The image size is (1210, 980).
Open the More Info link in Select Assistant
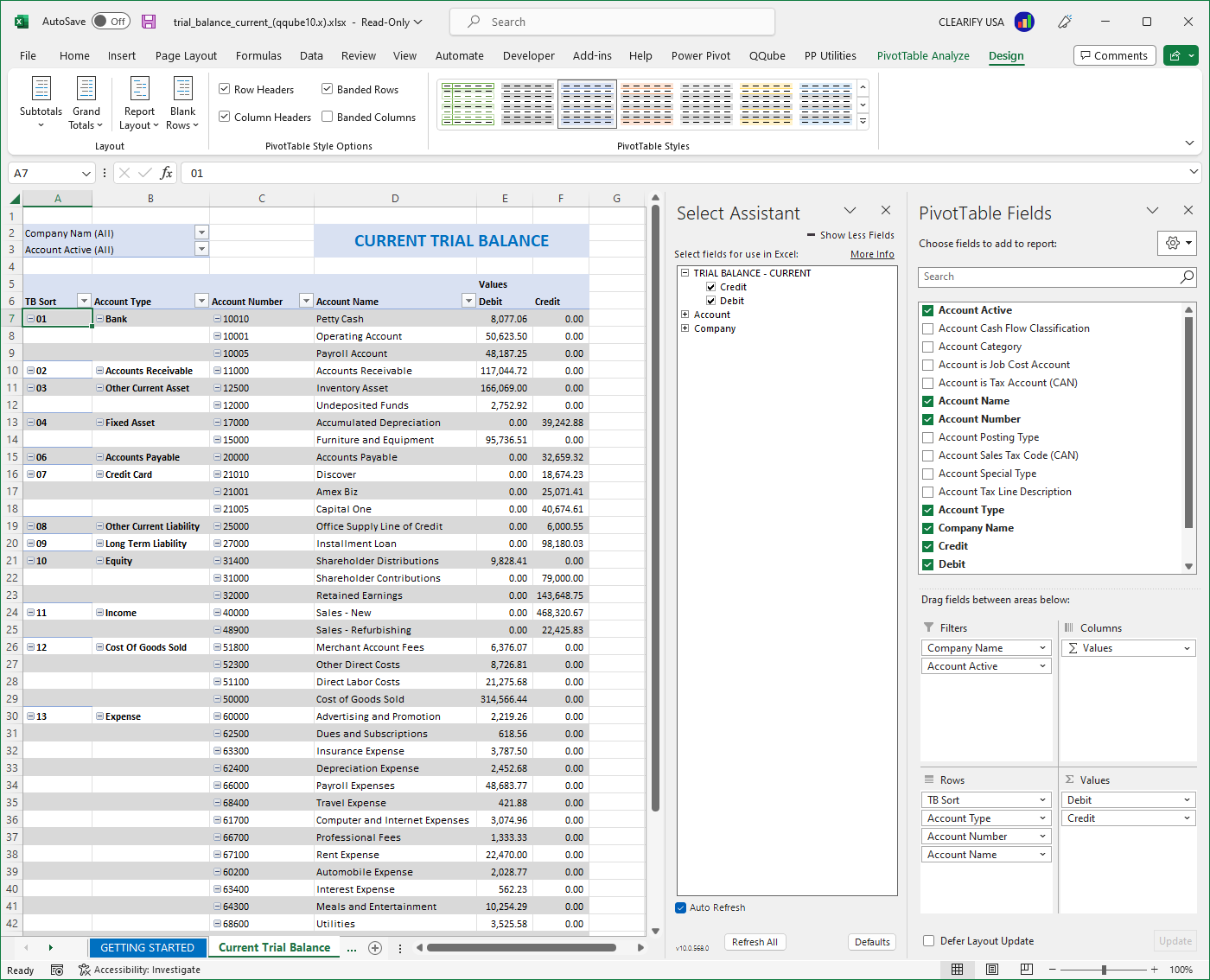[872, 254]
